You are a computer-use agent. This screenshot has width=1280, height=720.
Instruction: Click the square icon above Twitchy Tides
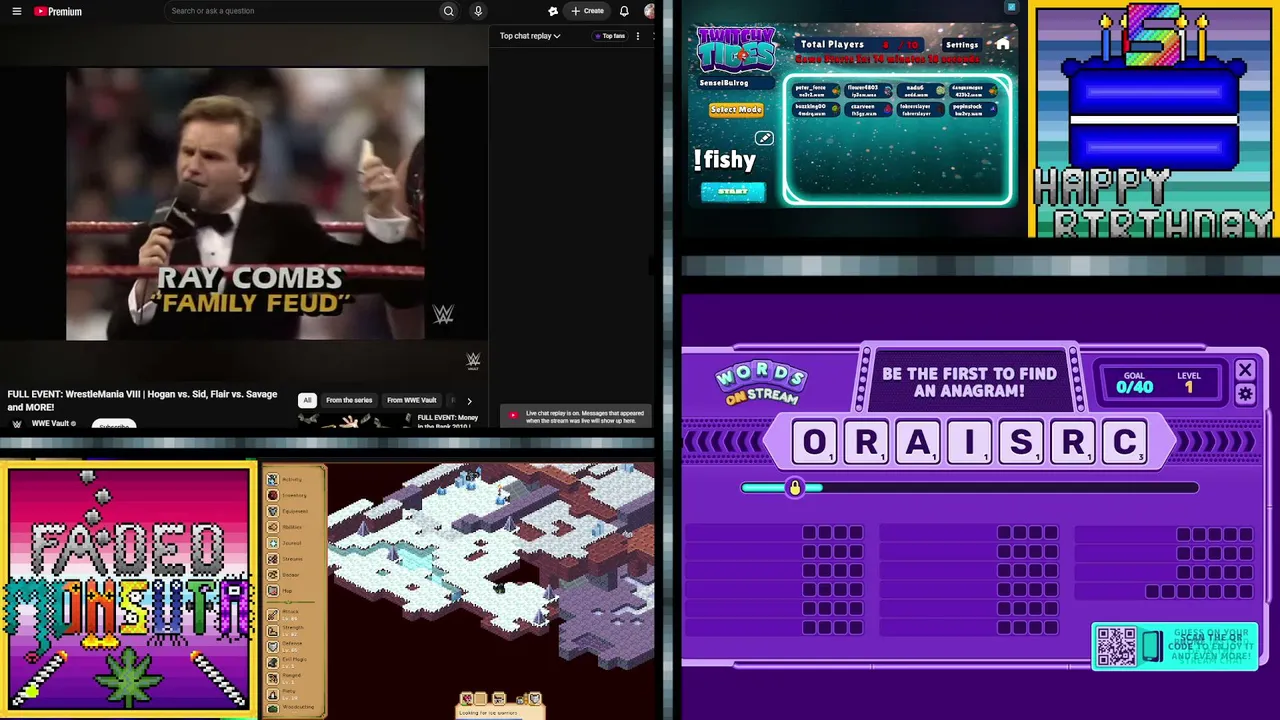pyautogui.click(x=1011, y=7)
